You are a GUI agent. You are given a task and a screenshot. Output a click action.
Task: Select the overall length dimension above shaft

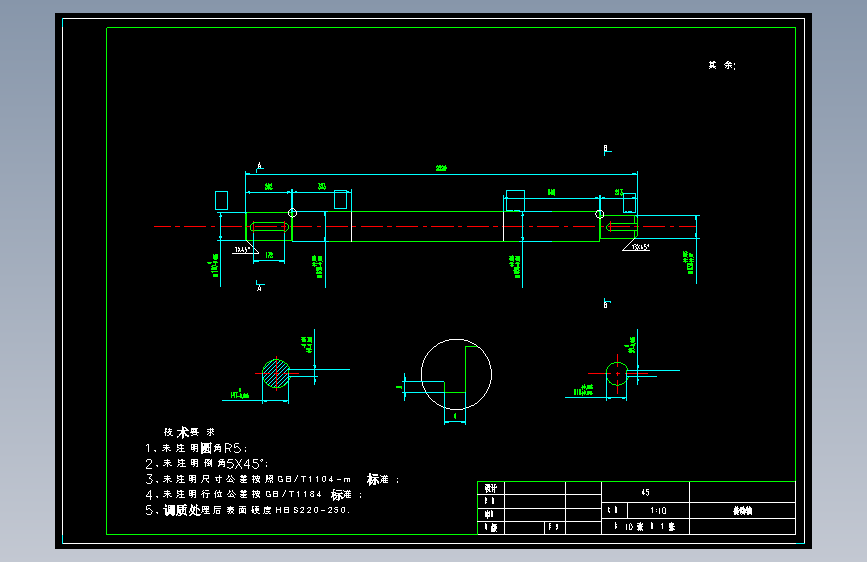(441, 168)
